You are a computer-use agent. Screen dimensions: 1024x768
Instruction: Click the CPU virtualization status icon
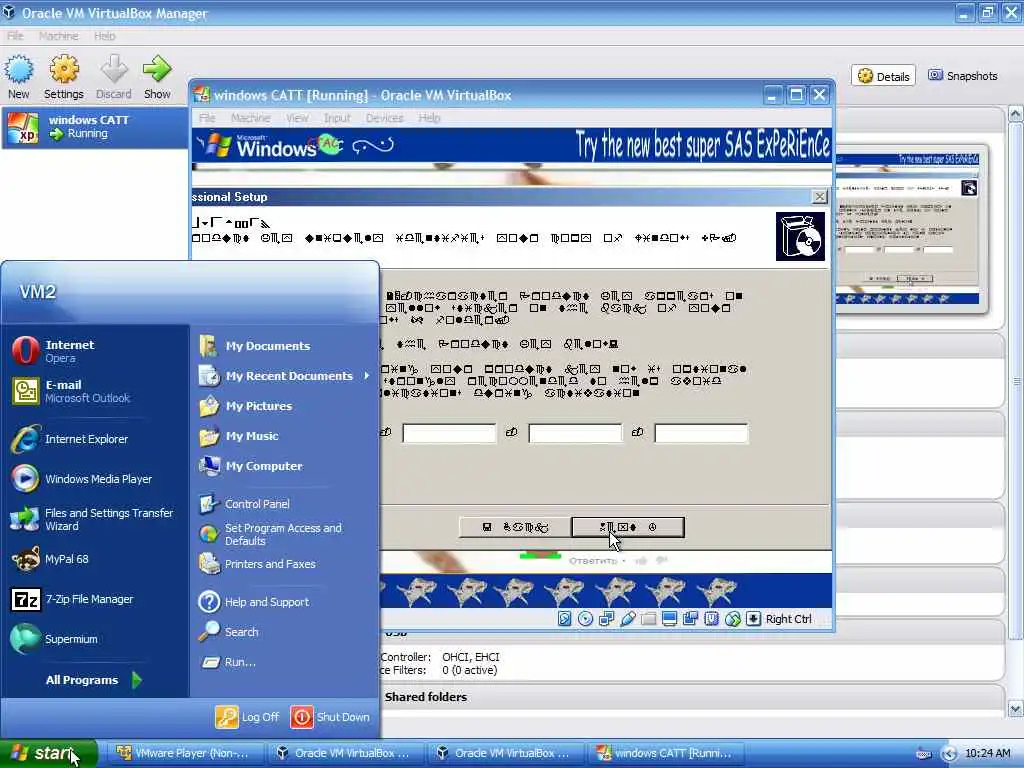coord(711,618)
